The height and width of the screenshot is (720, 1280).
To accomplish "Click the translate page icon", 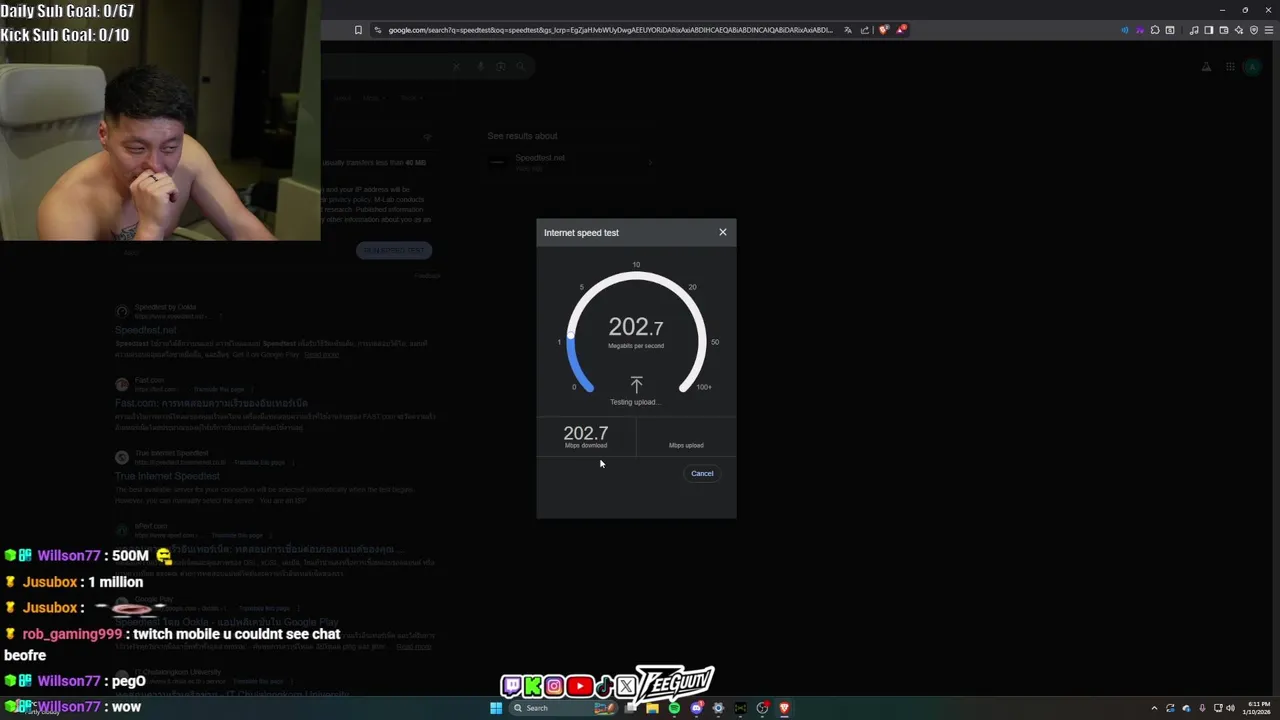I will (x=848, y=30).
